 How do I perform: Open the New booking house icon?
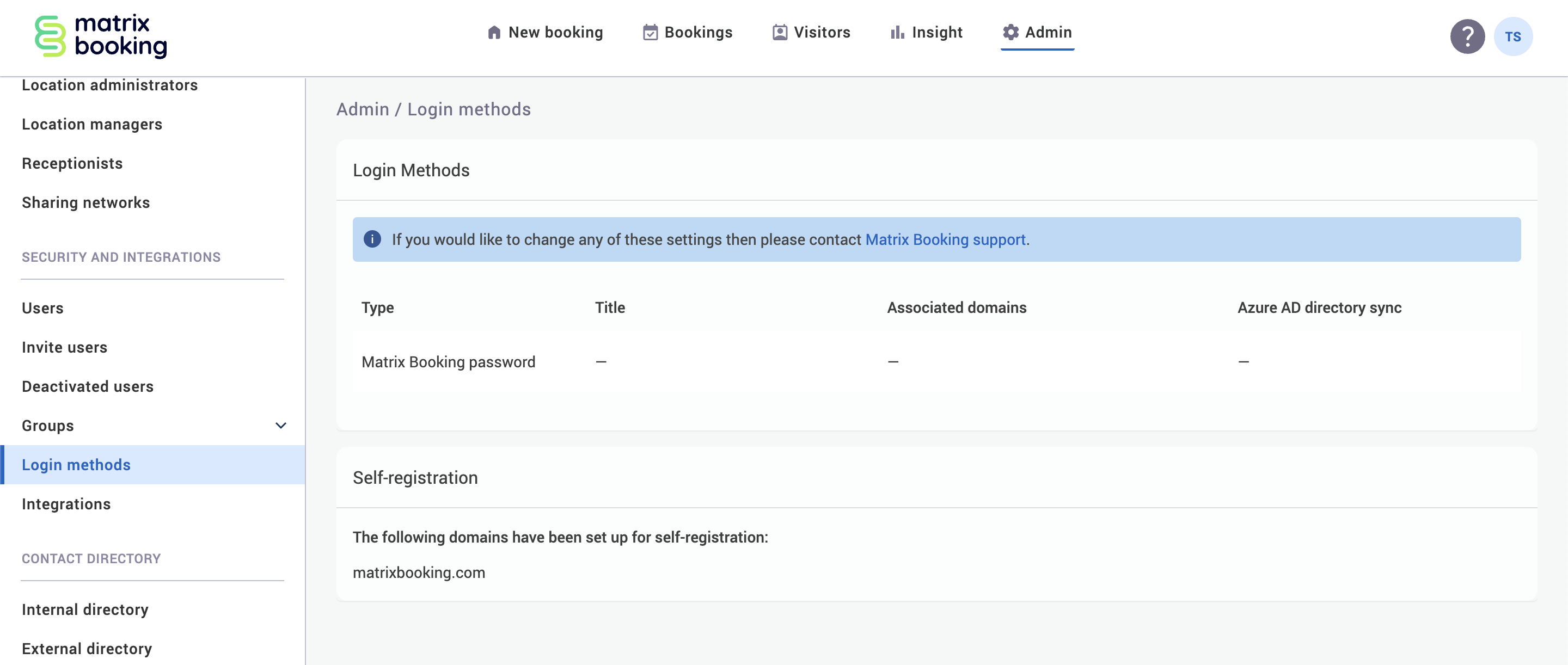coord(494,32)
